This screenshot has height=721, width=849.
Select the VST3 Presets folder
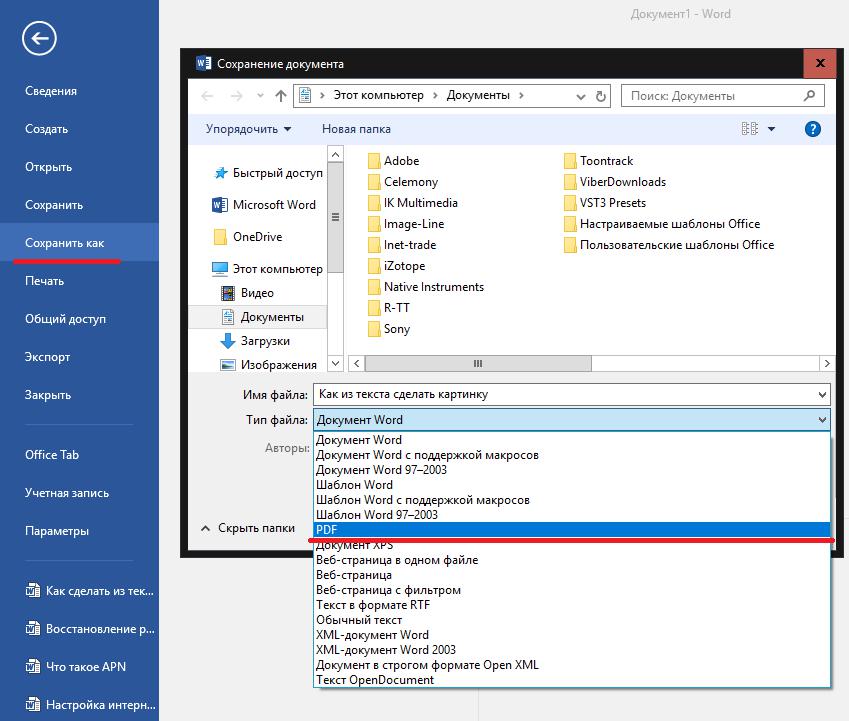point(605,203)
